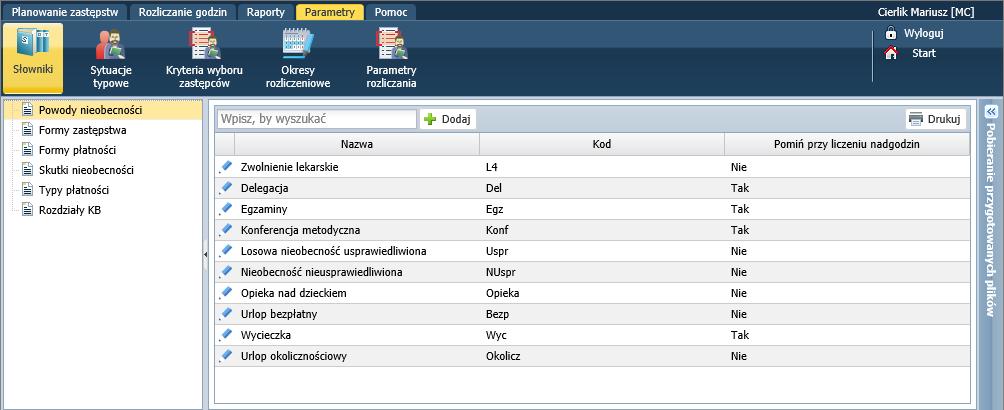Click Nie value in Urlop bezpłatny row
1004x410 pixels.
[739, 314]
